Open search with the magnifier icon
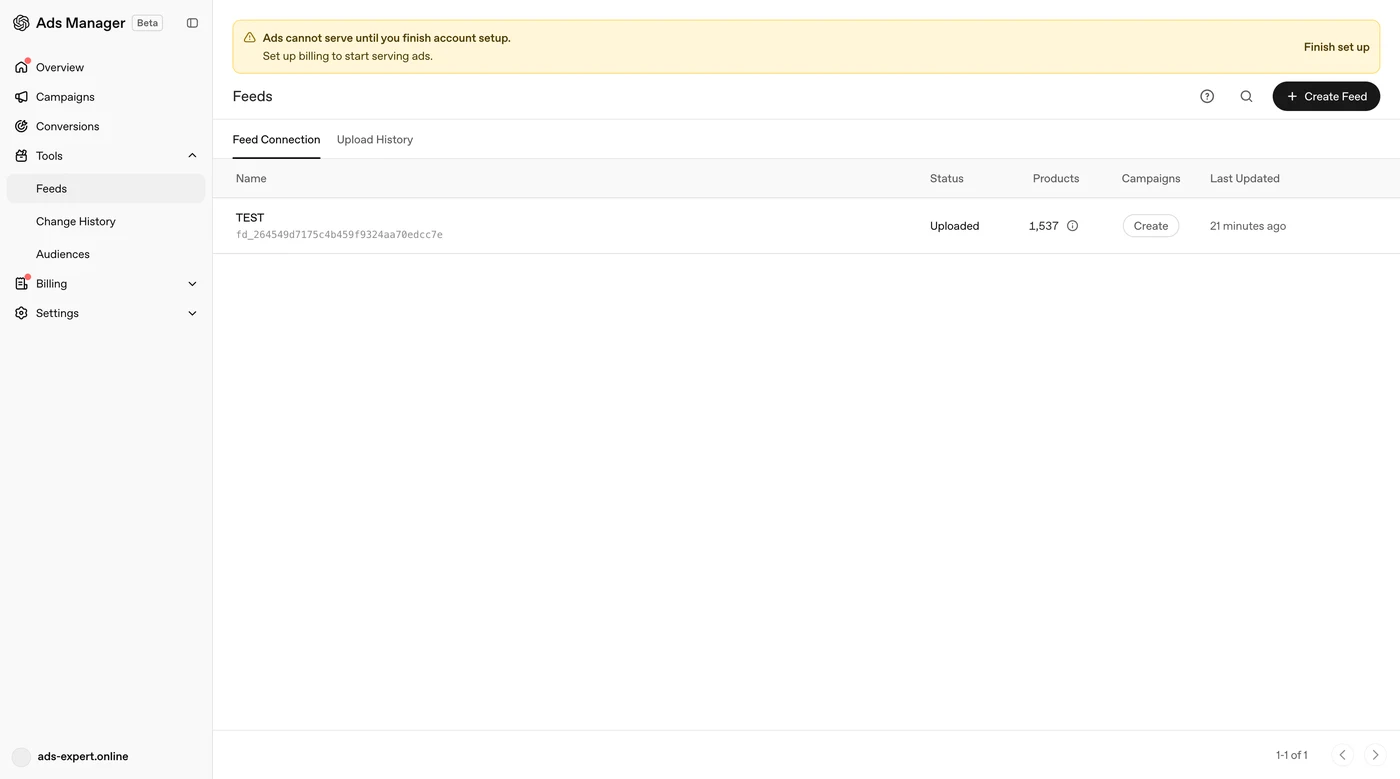Screen dimensions: 1400x779 (x=1246, y=96)
